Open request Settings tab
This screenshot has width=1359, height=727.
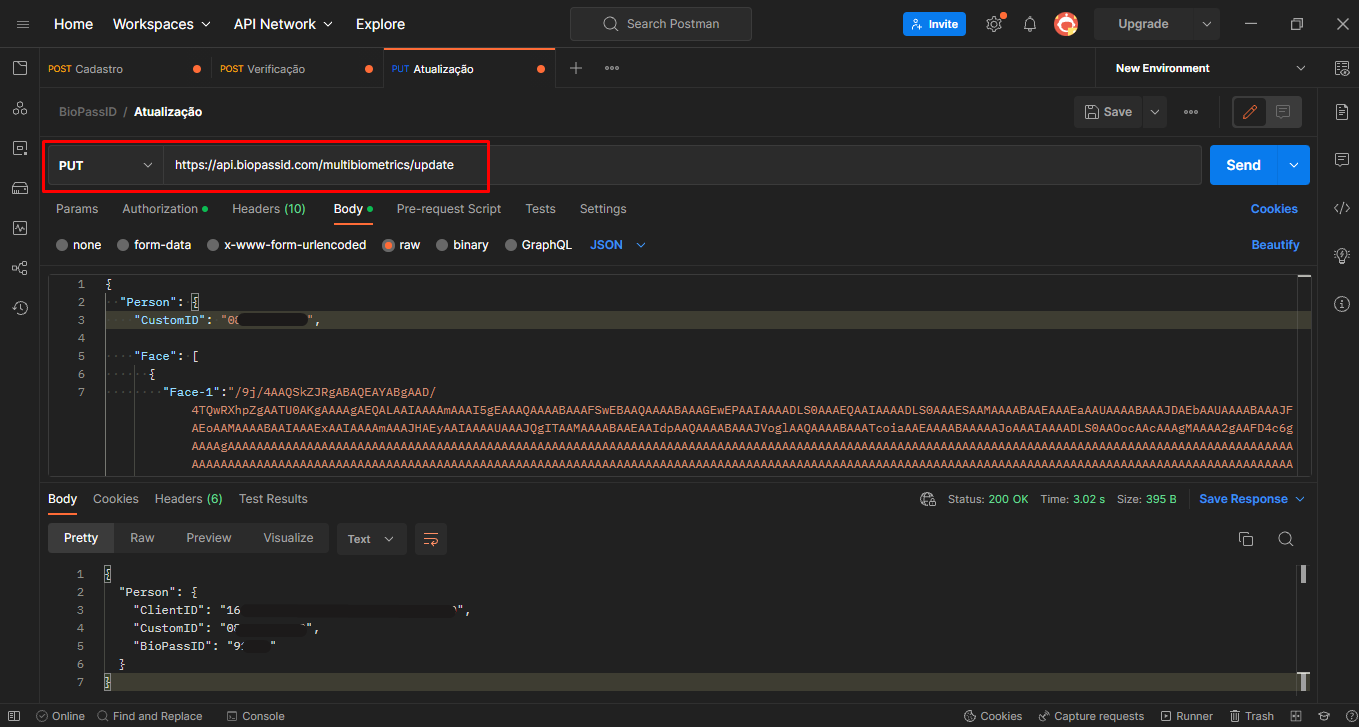603,209
